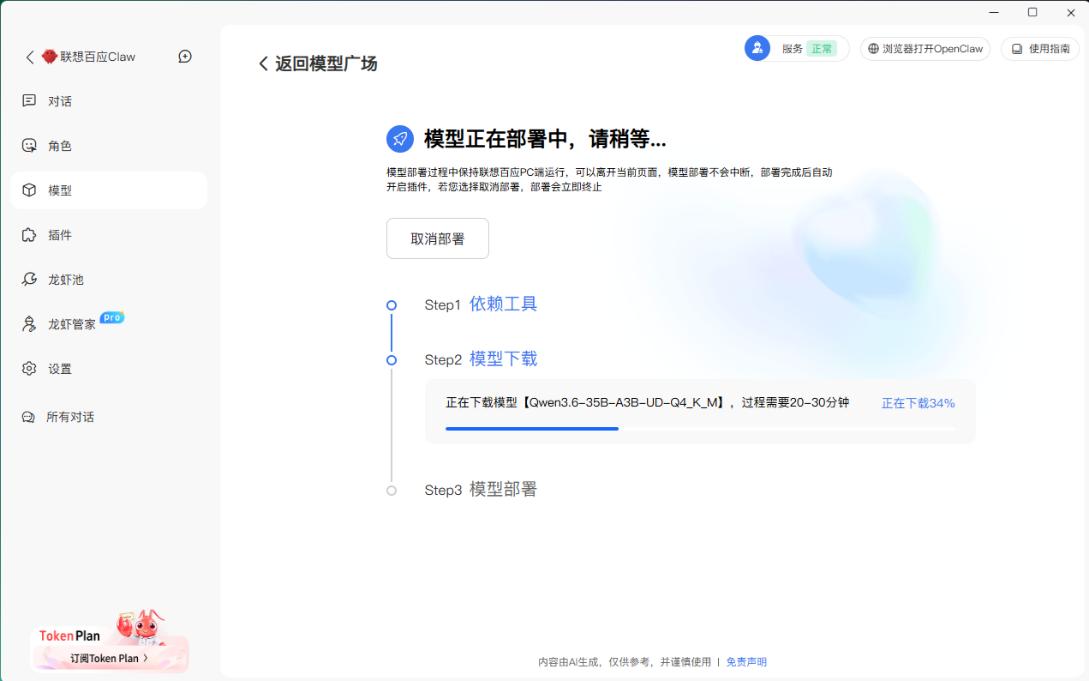The width and height of the screenshot is (1089, 681).
Task: Click the 设置 gear icon
Action: click(x=29, y=369)
